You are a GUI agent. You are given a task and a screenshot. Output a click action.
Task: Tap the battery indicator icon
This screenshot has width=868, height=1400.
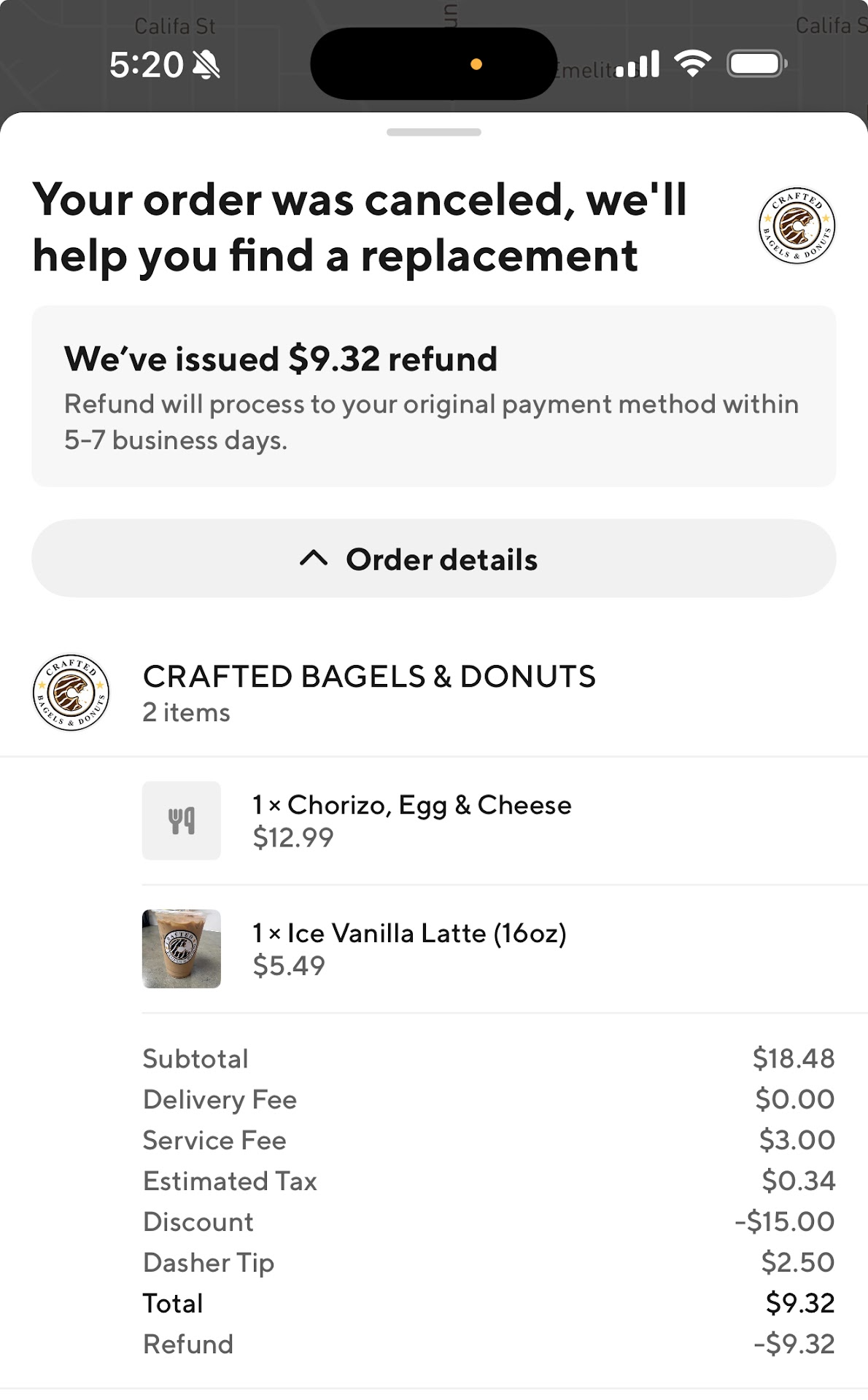click(756, 64)
